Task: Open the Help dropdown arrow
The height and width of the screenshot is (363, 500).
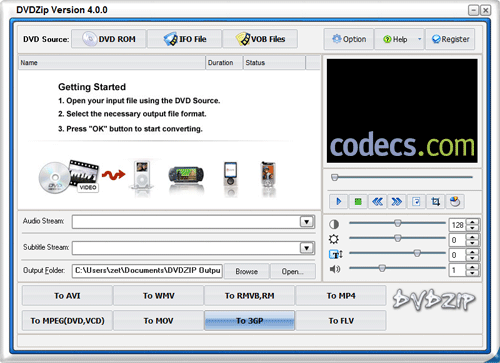Action: 419,39
